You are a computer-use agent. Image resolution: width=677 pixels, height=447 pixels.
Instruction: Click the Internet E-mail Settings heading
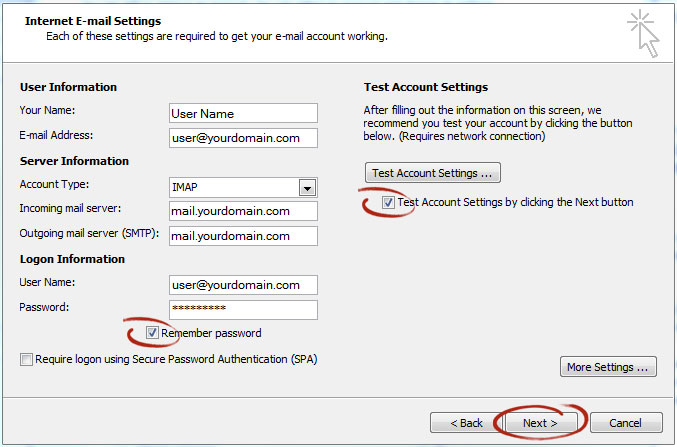click(x=93, y=21)
